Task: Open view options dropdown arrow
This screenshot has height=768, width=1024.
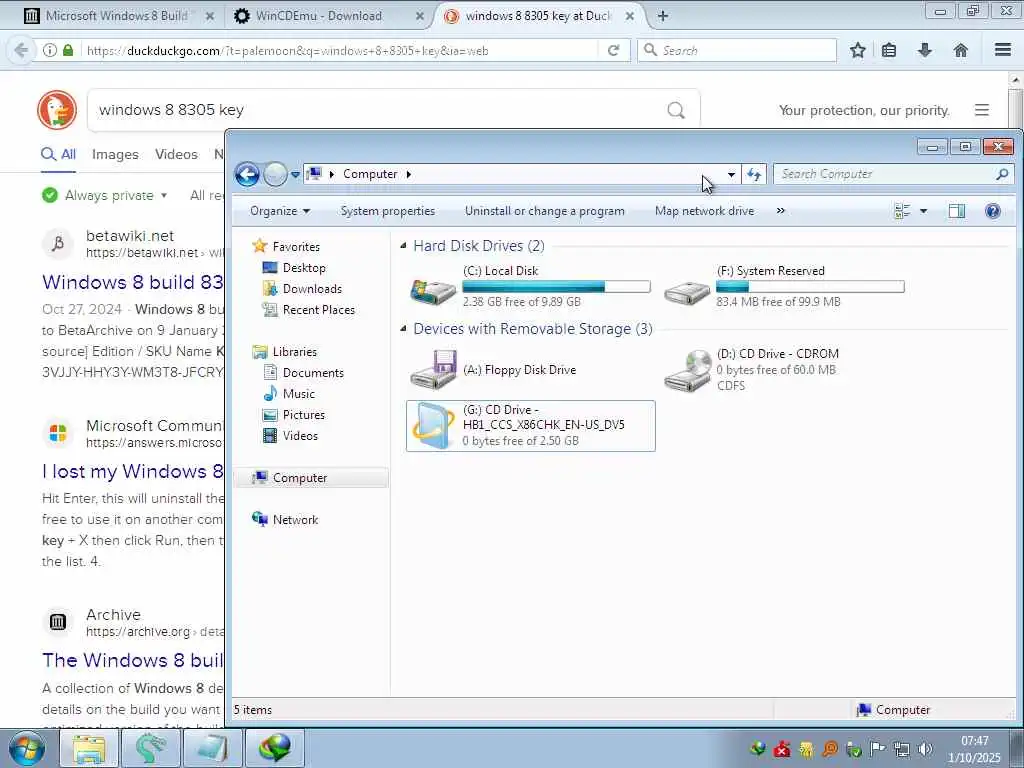Action: [x=923, y=211]
